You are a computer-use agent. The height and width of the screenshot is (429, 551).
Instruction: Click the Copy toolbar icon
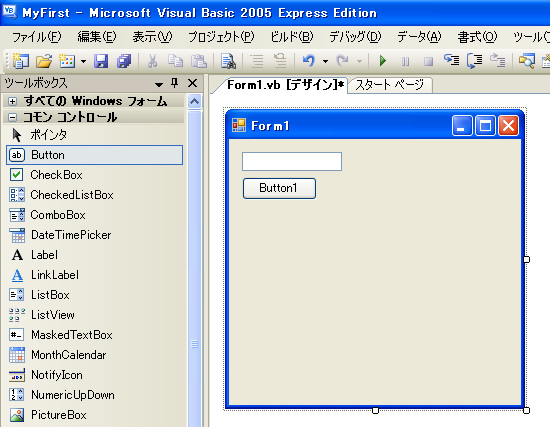click(x=175, y=61)
